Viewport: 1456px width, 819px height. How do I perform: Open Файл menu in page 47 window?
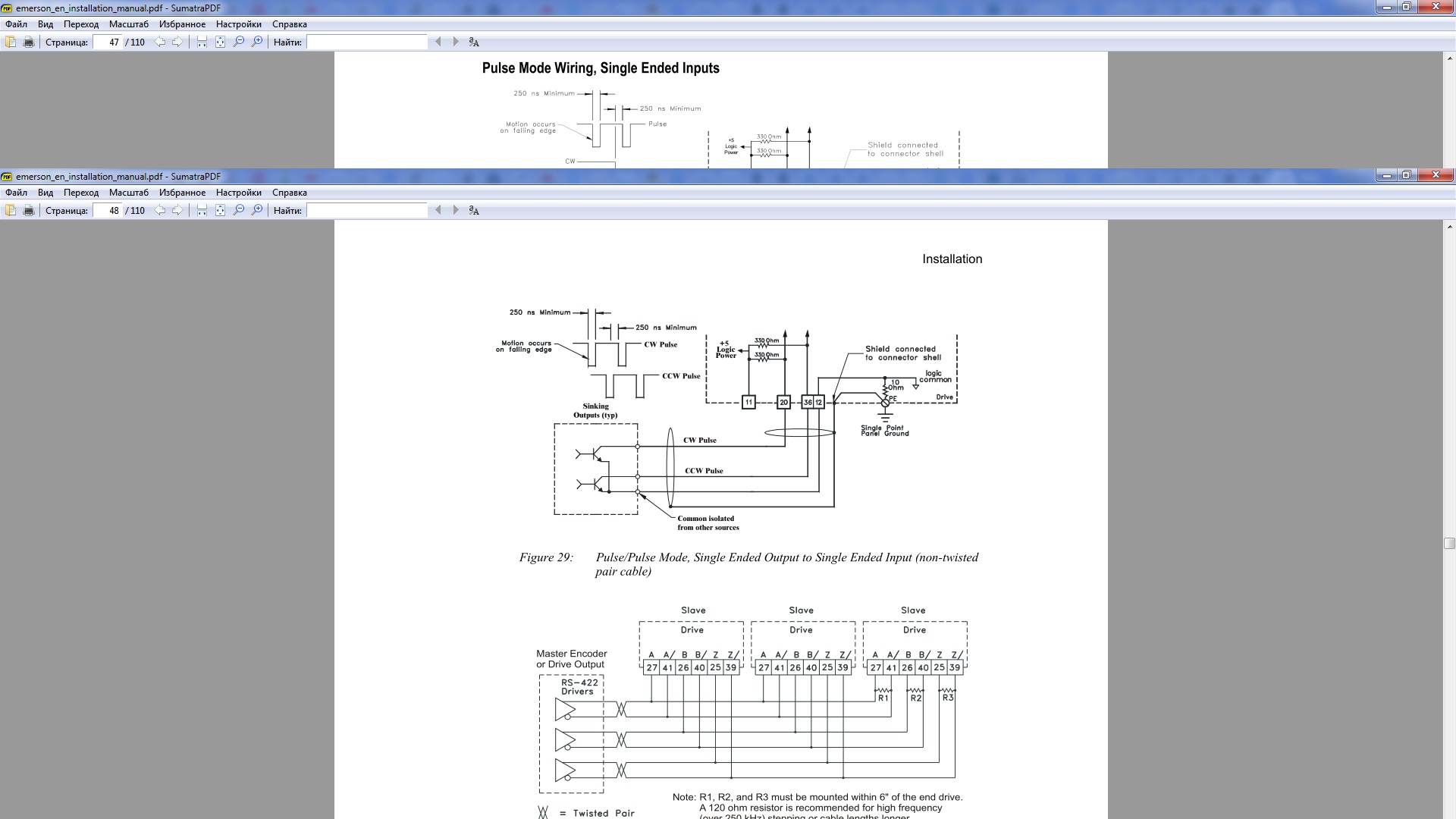(16, 24)
